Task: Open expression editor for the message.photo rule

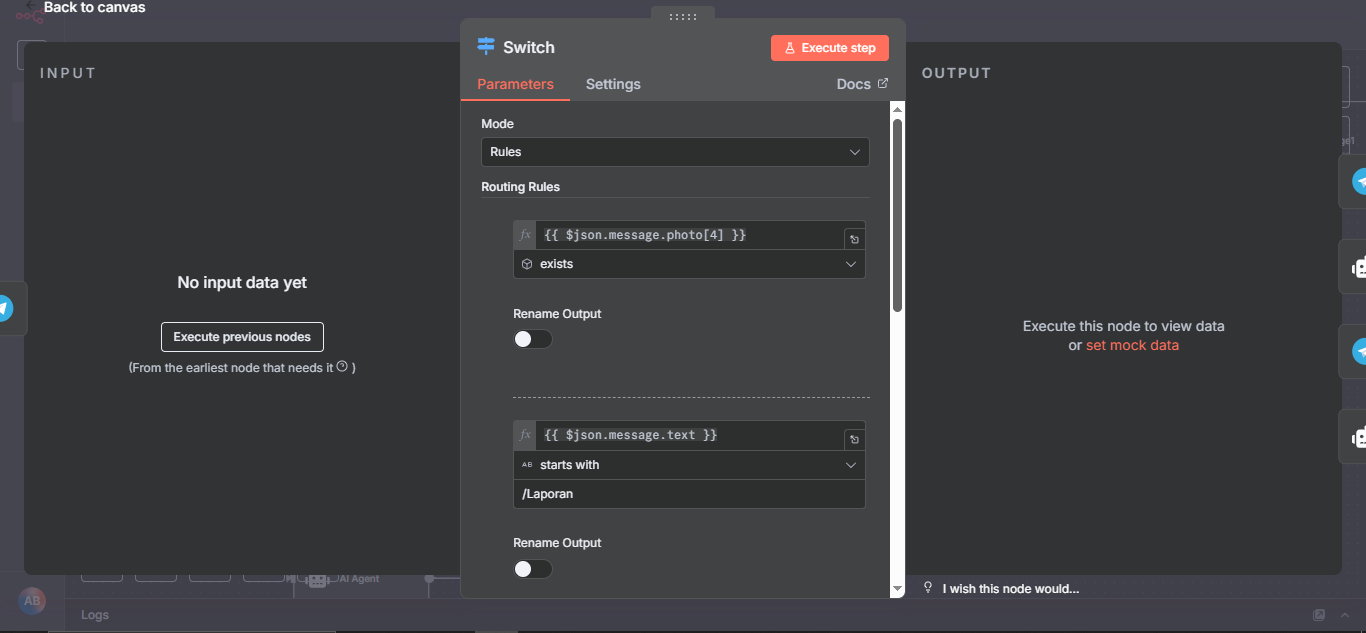Action: (853, 239)
